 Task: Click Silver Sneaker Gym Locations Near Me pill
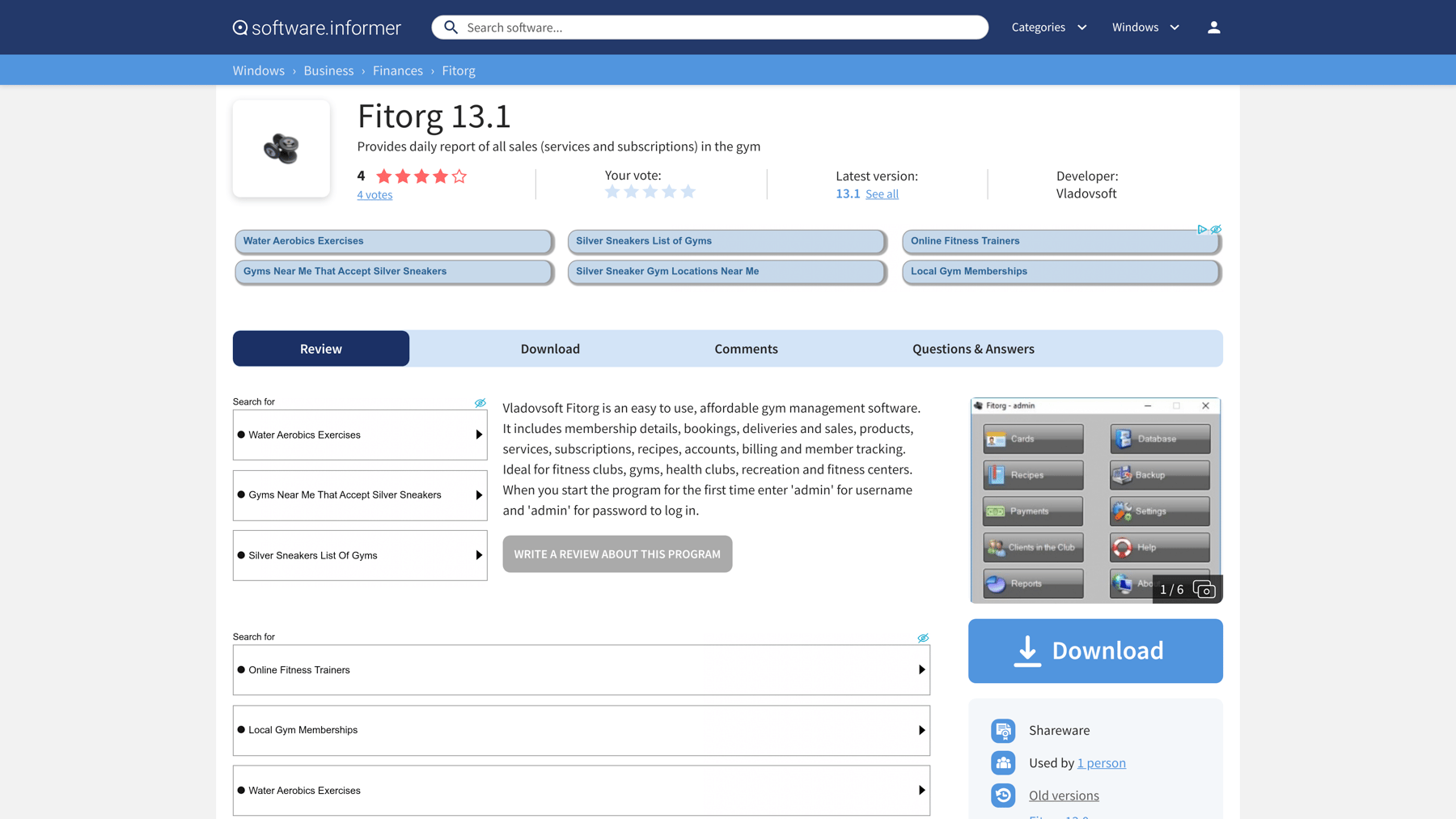pyautogui.click(x=726, y=272)
